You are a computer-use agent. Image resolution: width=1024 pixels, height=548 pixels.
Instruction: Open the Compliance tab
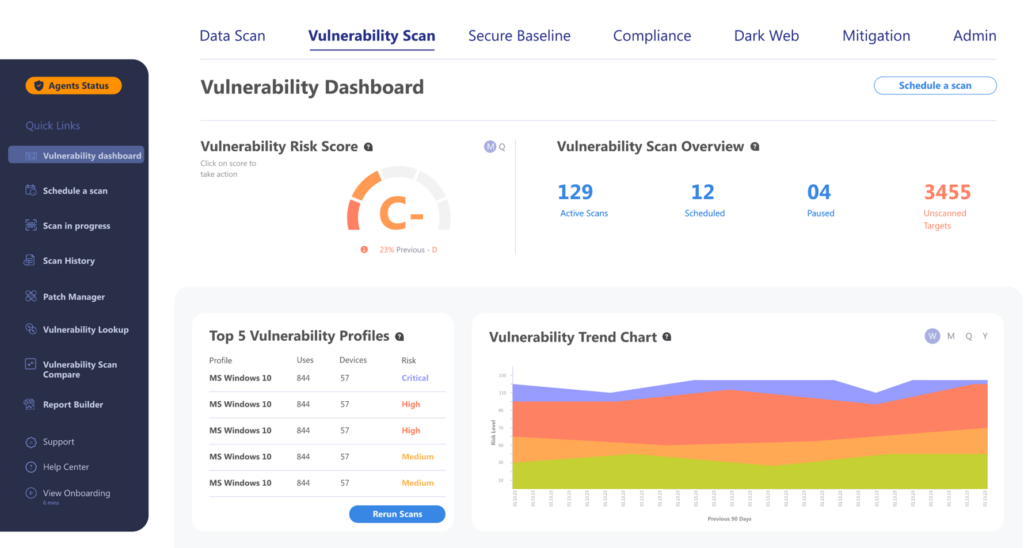click(652, 36)
